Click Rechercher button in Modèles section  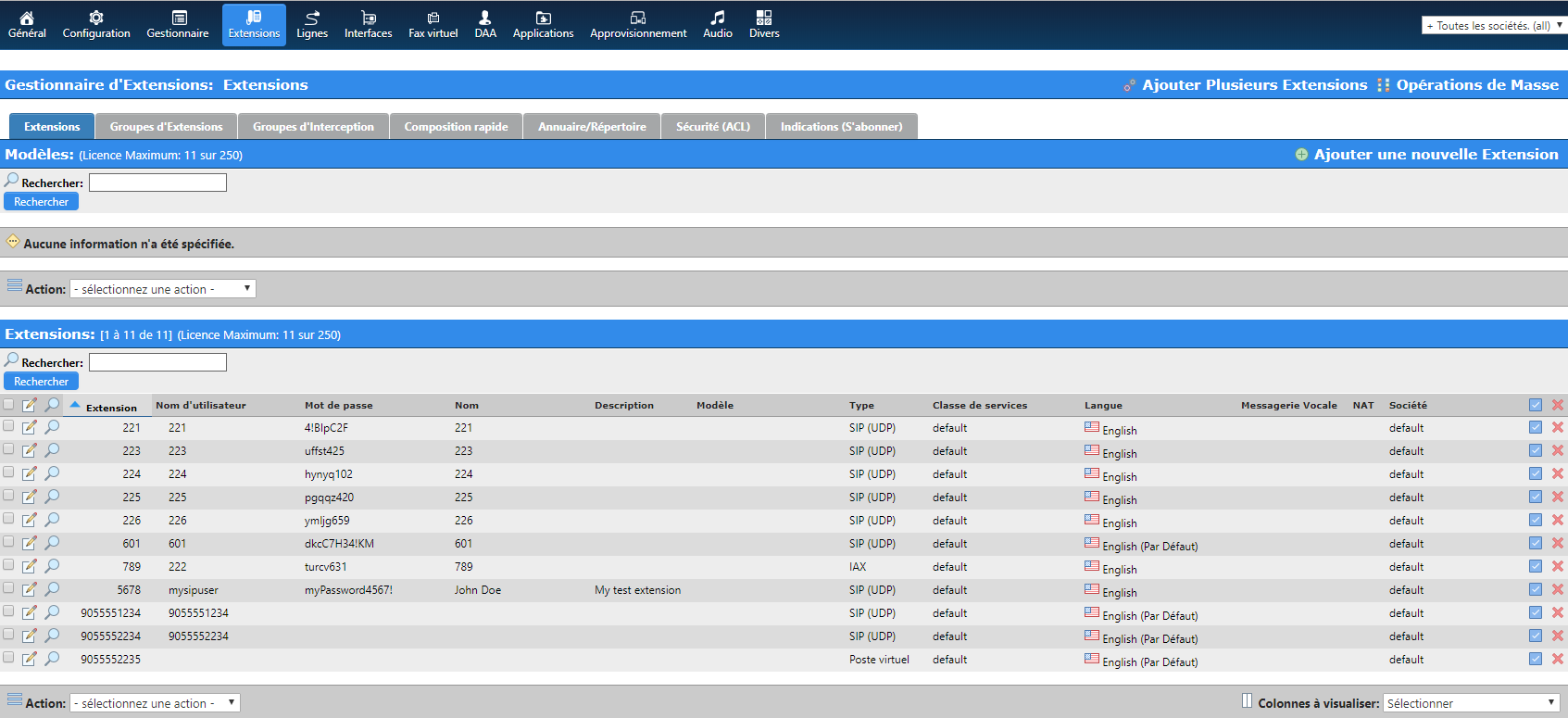42,202
